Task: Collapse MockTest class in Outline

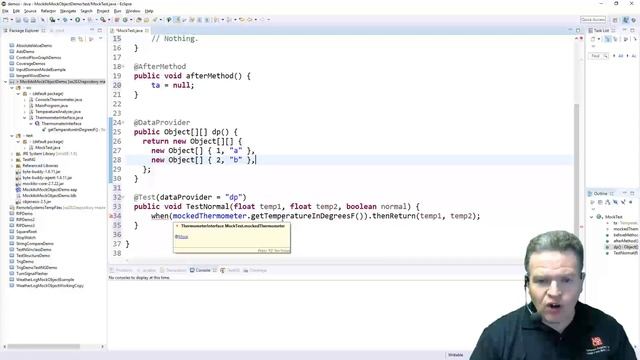Action: pos(591,217)
